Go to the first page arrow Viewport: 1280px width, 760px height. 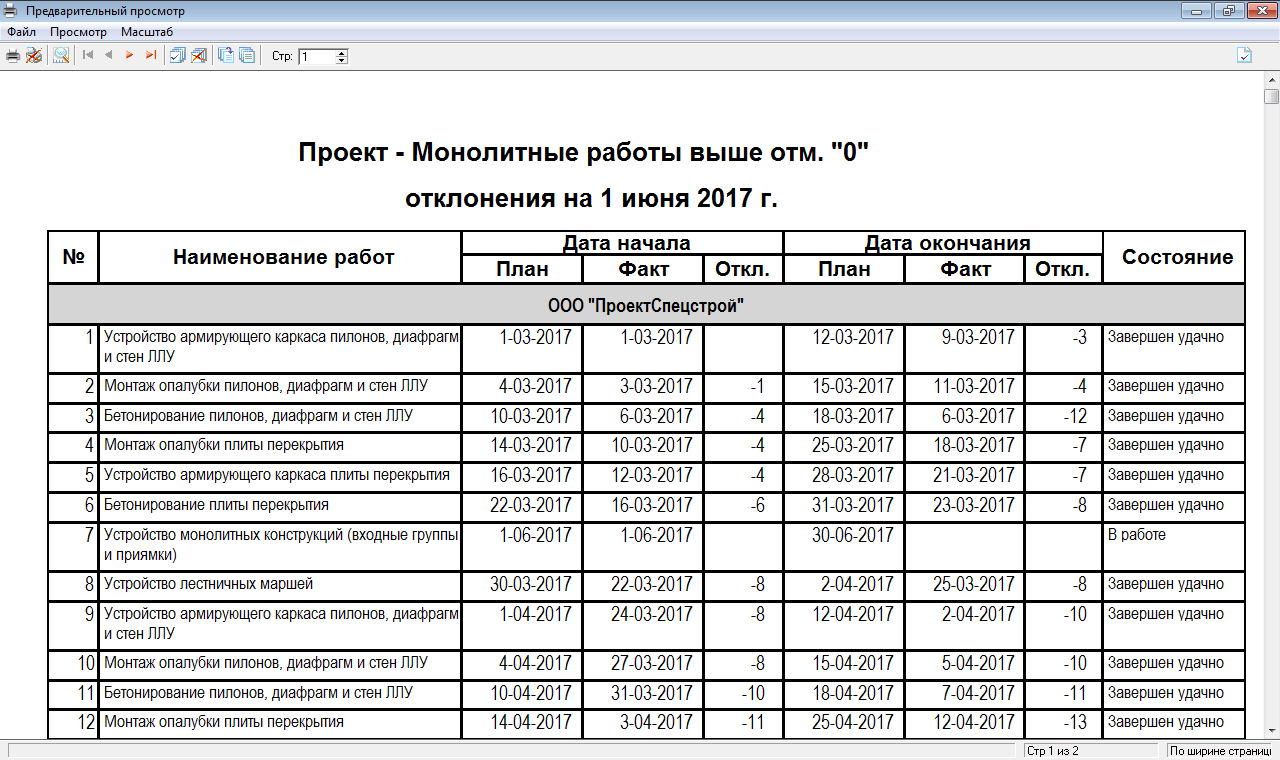88,56
